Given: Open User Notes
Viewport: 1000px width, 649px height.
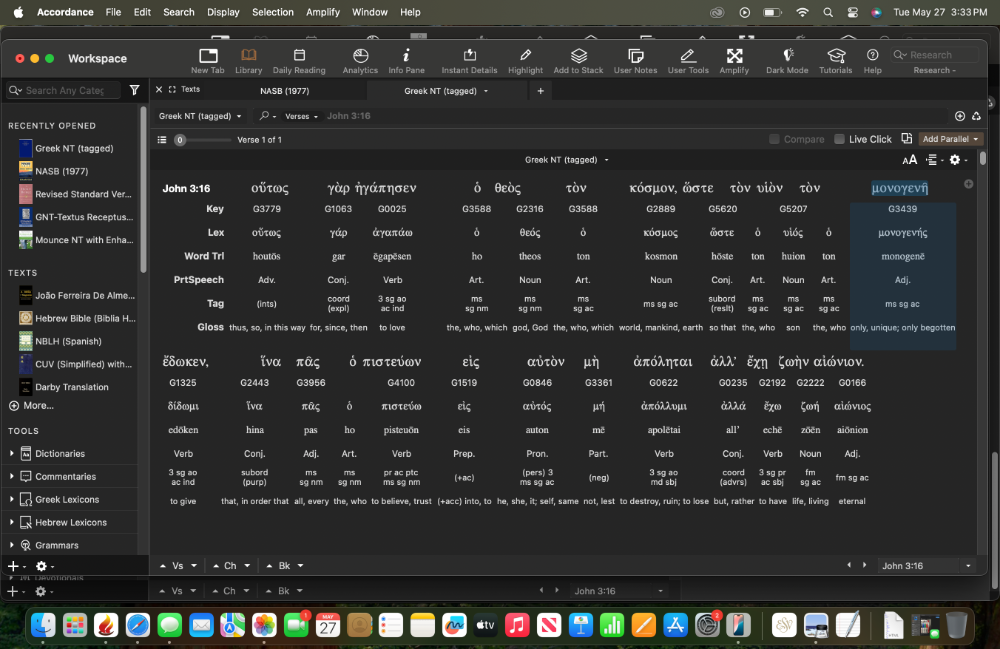Looking at the screenshot, I should [x=635, y=61].
